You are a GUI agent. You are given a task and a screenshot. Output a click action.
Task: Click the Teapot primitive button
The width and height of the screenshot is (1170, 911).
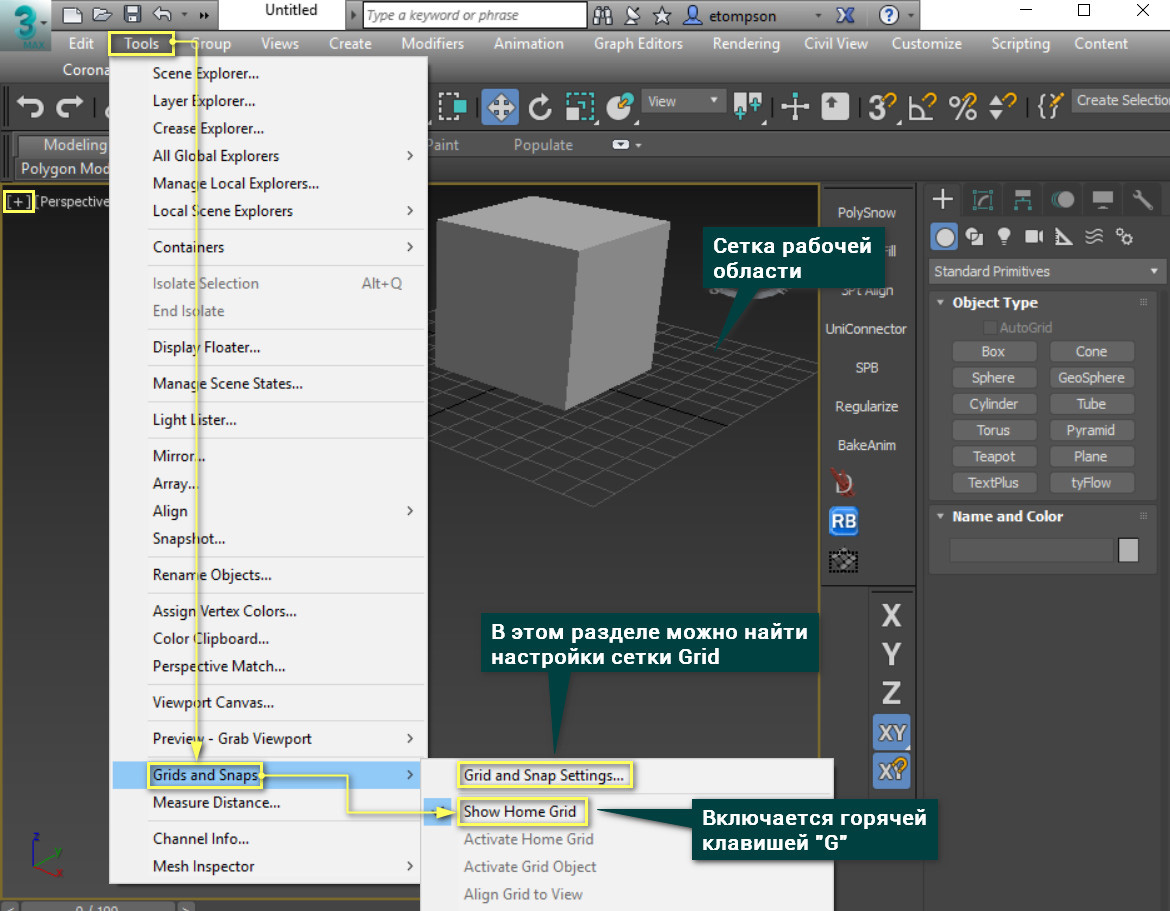pos(993,456)
